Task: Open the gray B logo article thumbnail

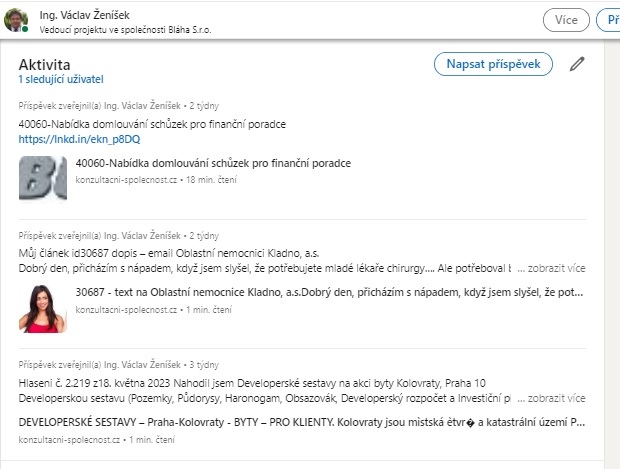Action: pyautogui.click(x=43, y=178)
